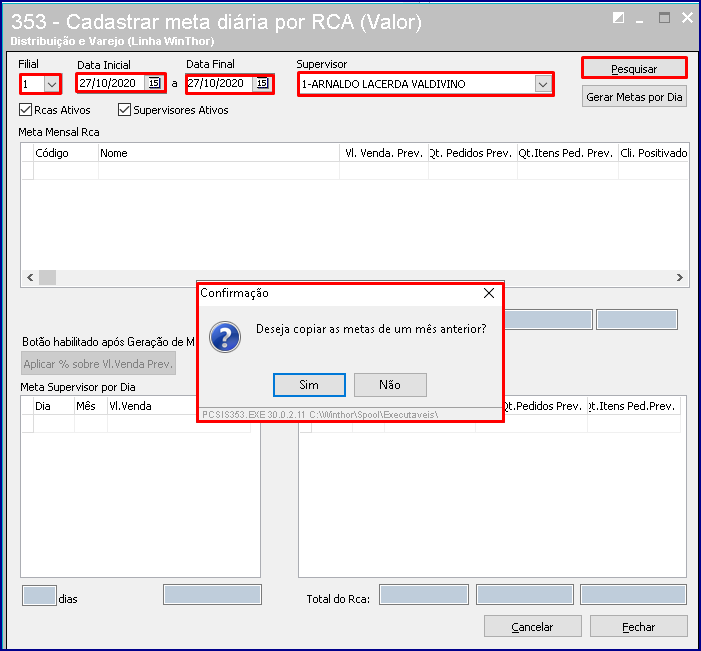Click the right scroll arrow of Meta Mensal grid
Viewport: 701px width, 651px height.
pyautogui.click(x=680, y=277)
